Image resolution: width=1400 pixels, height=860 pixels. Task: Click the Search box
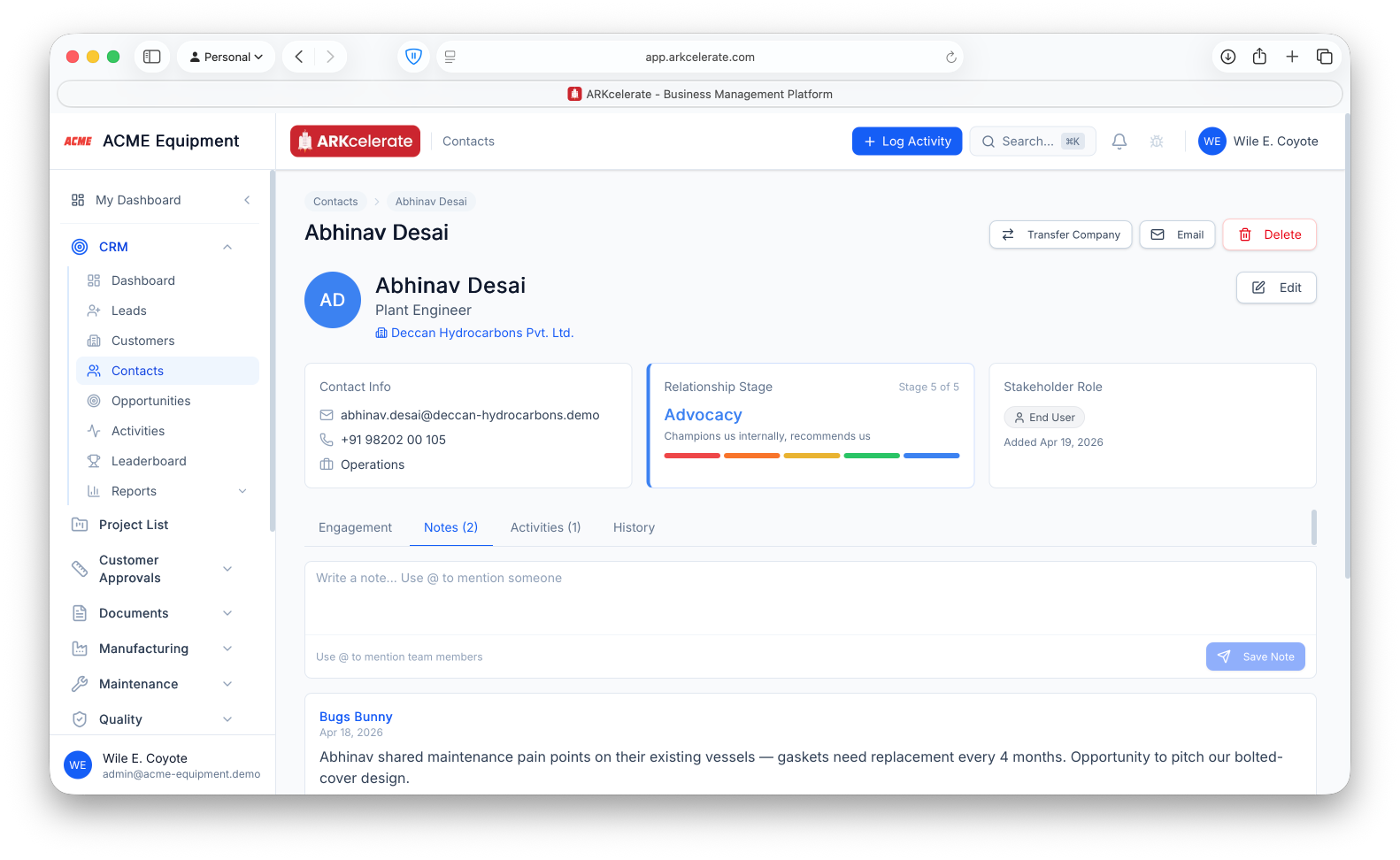pos(1033,142)
